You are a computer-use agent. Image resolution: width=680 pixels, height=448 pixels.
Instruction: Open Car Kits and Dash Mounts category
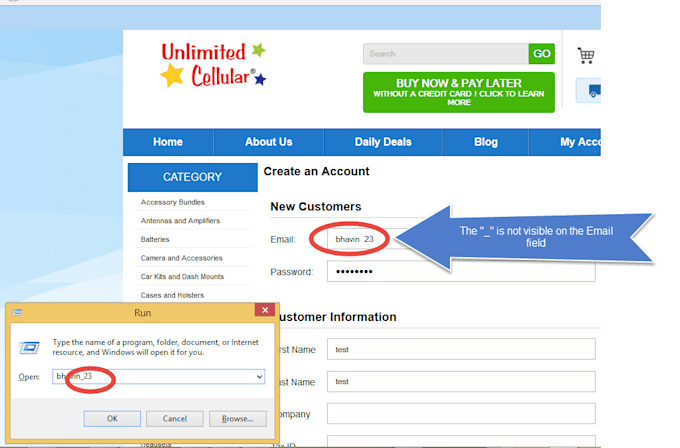click(x=182, y=277)
